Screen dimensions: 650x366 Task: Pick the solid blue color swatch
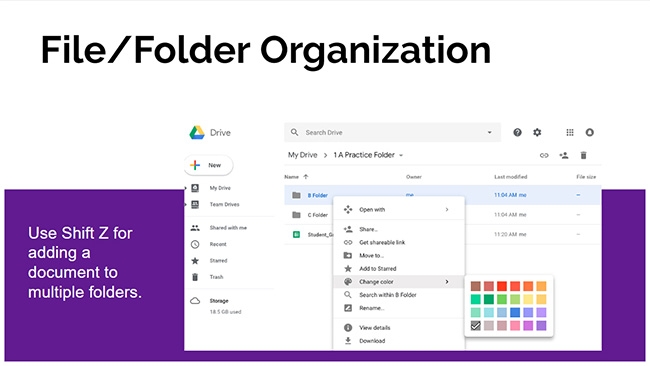pyautogui.click(x=515, y=312)
